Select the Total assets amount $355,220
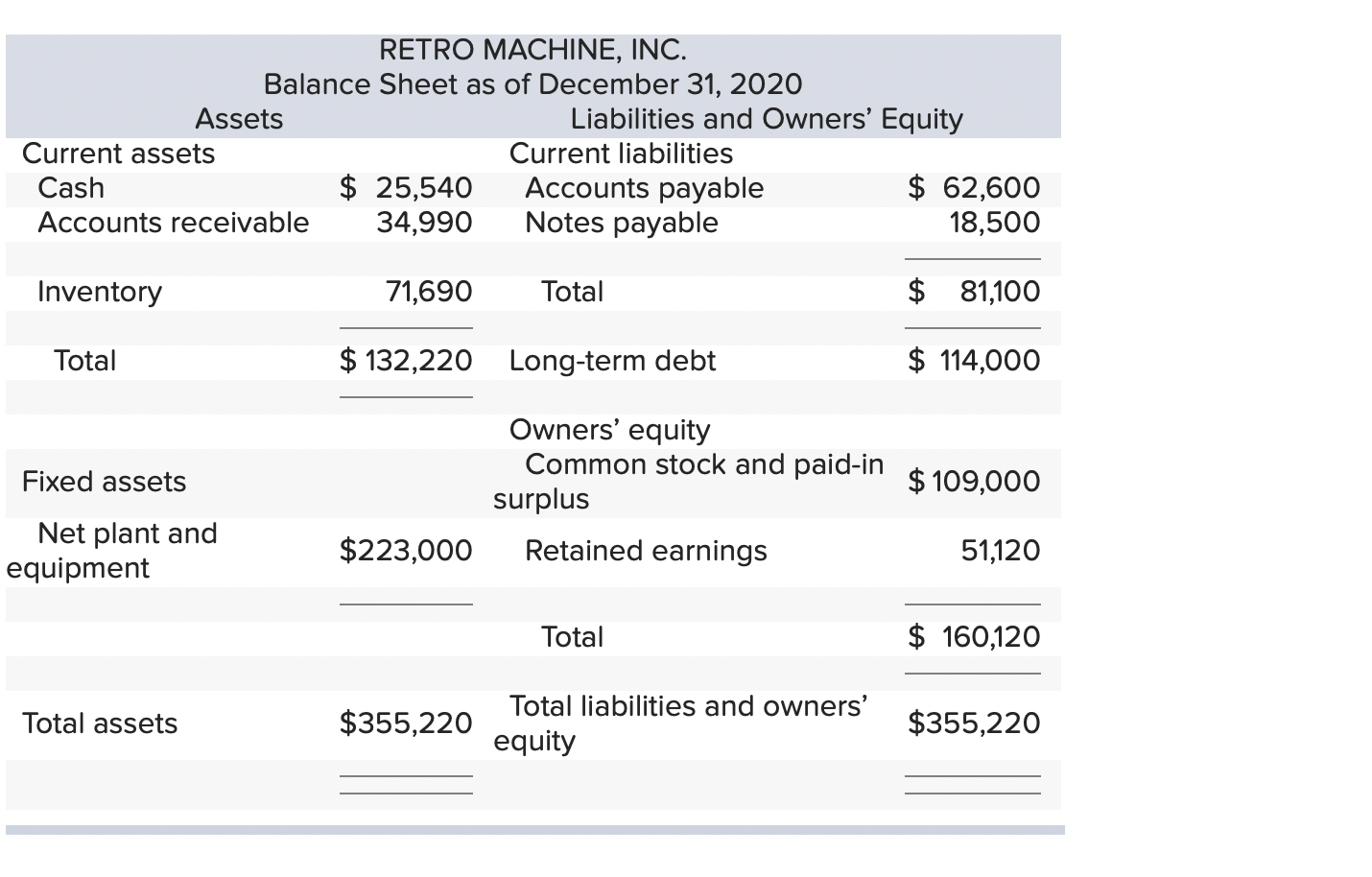 [406, 723]
